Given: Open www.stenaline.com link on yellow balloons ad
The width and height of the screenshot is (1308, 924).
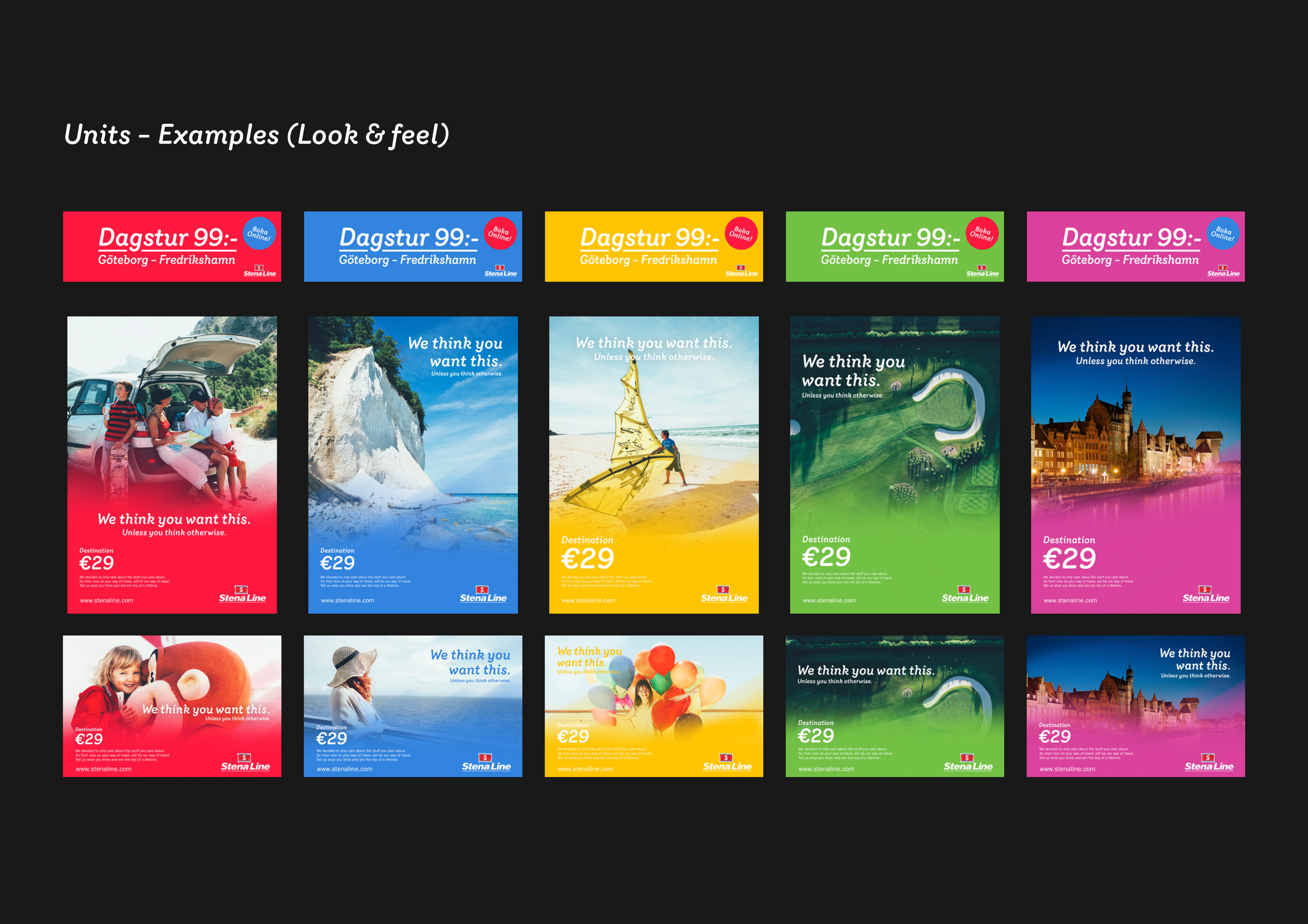Looking at the screenshot, I should pyautogui.click(x=585, y=769).
